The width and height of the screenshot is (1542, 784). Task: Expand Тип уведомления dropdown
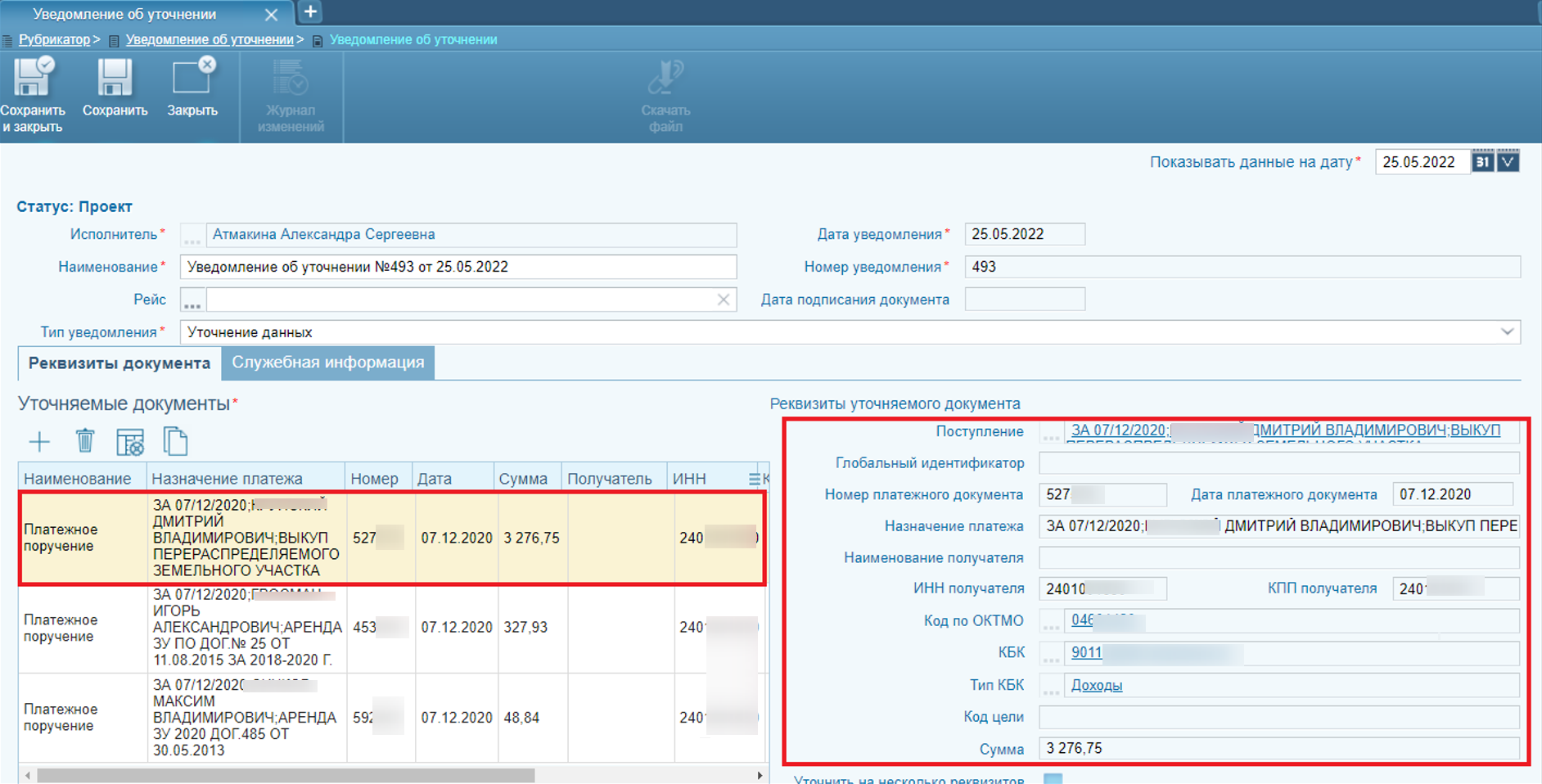pos(1507,332)
